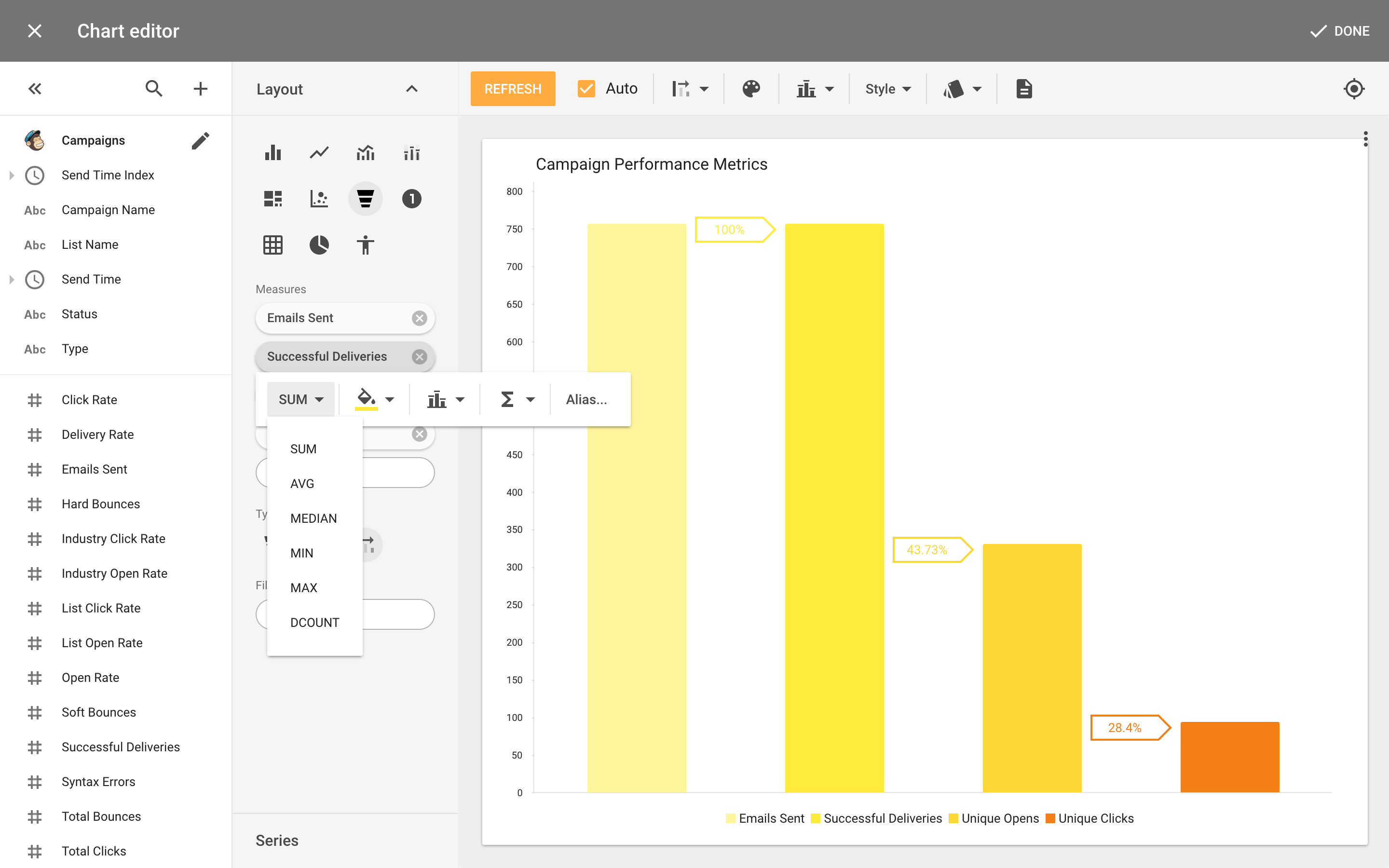Click the target locate icon

1354,89
